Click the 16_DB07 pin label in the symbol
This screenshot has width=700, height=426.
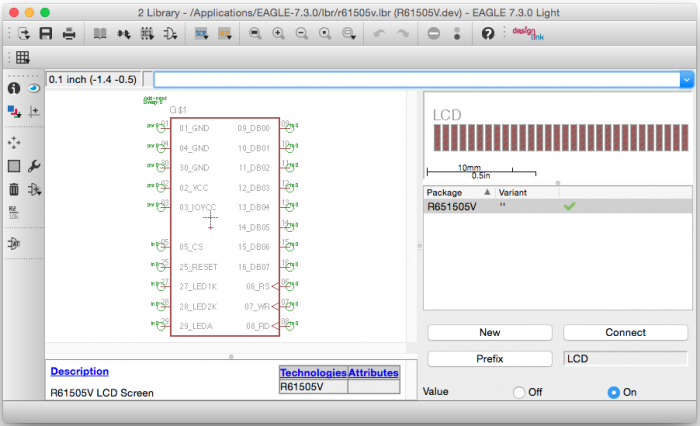[254, 267]
